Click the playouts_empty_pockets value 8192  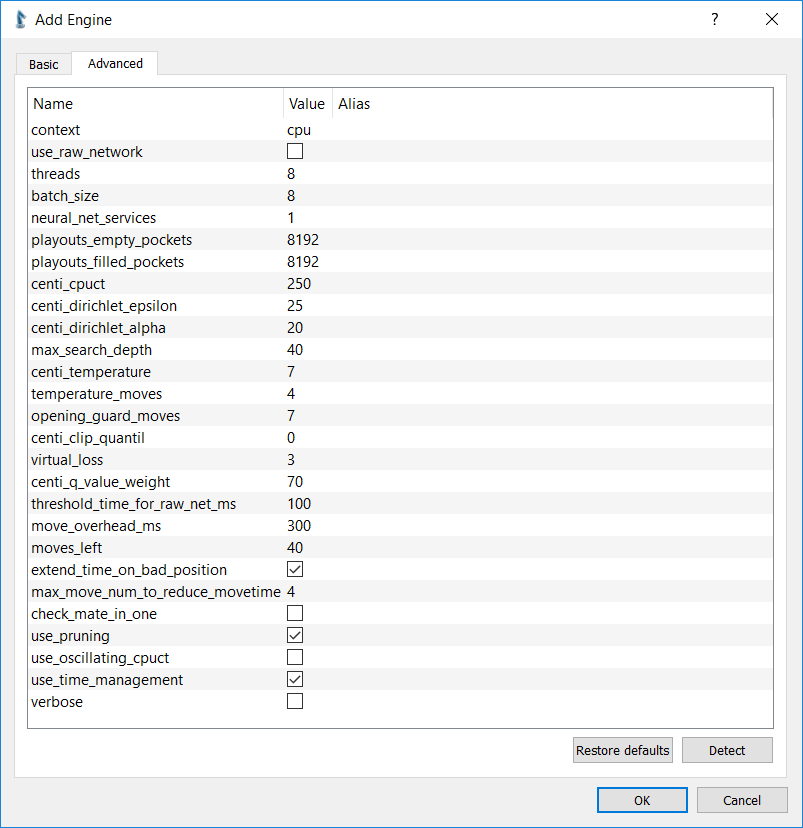[303, 240]
